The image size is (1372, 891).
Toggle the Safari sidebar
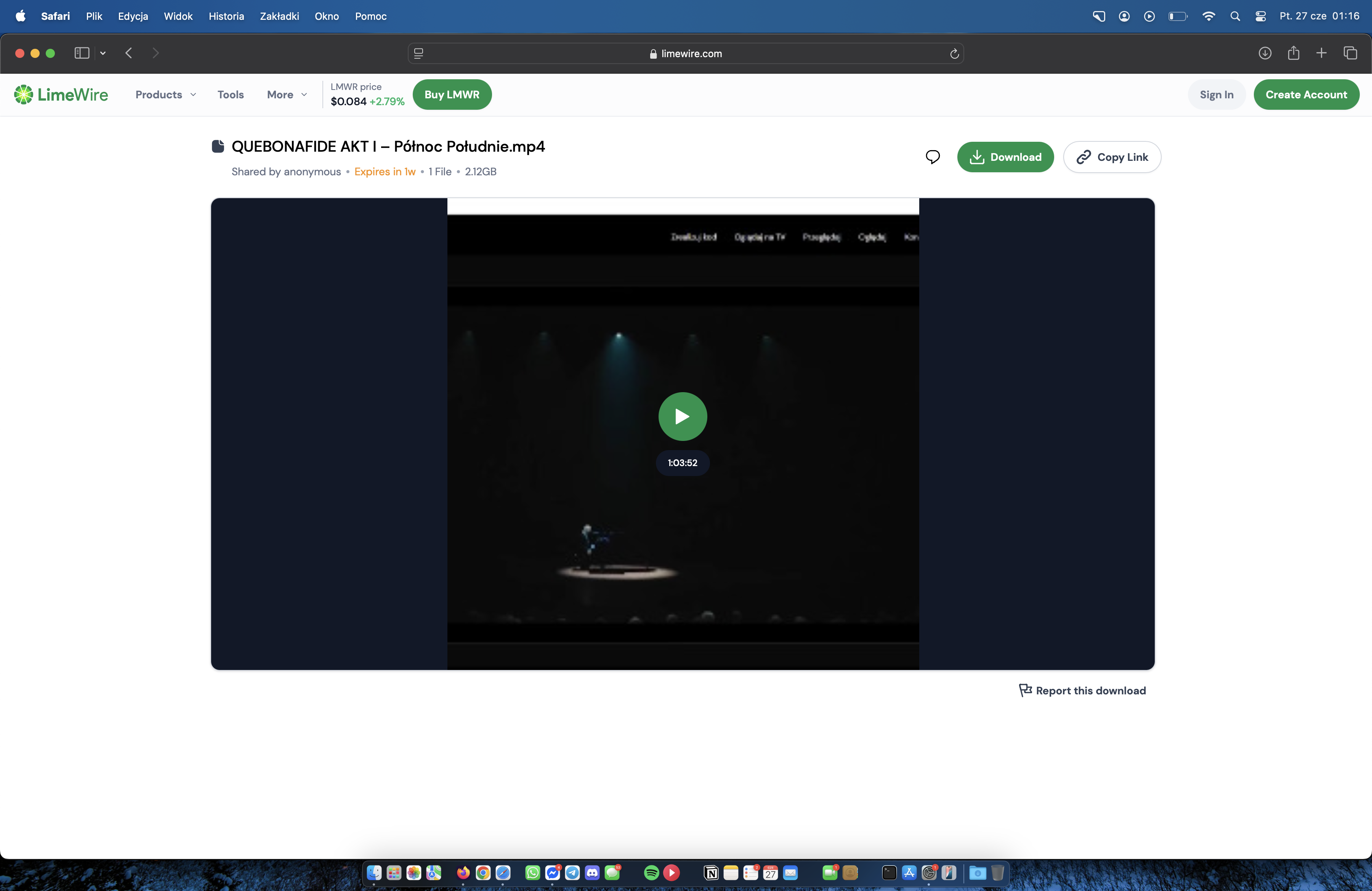82,53
